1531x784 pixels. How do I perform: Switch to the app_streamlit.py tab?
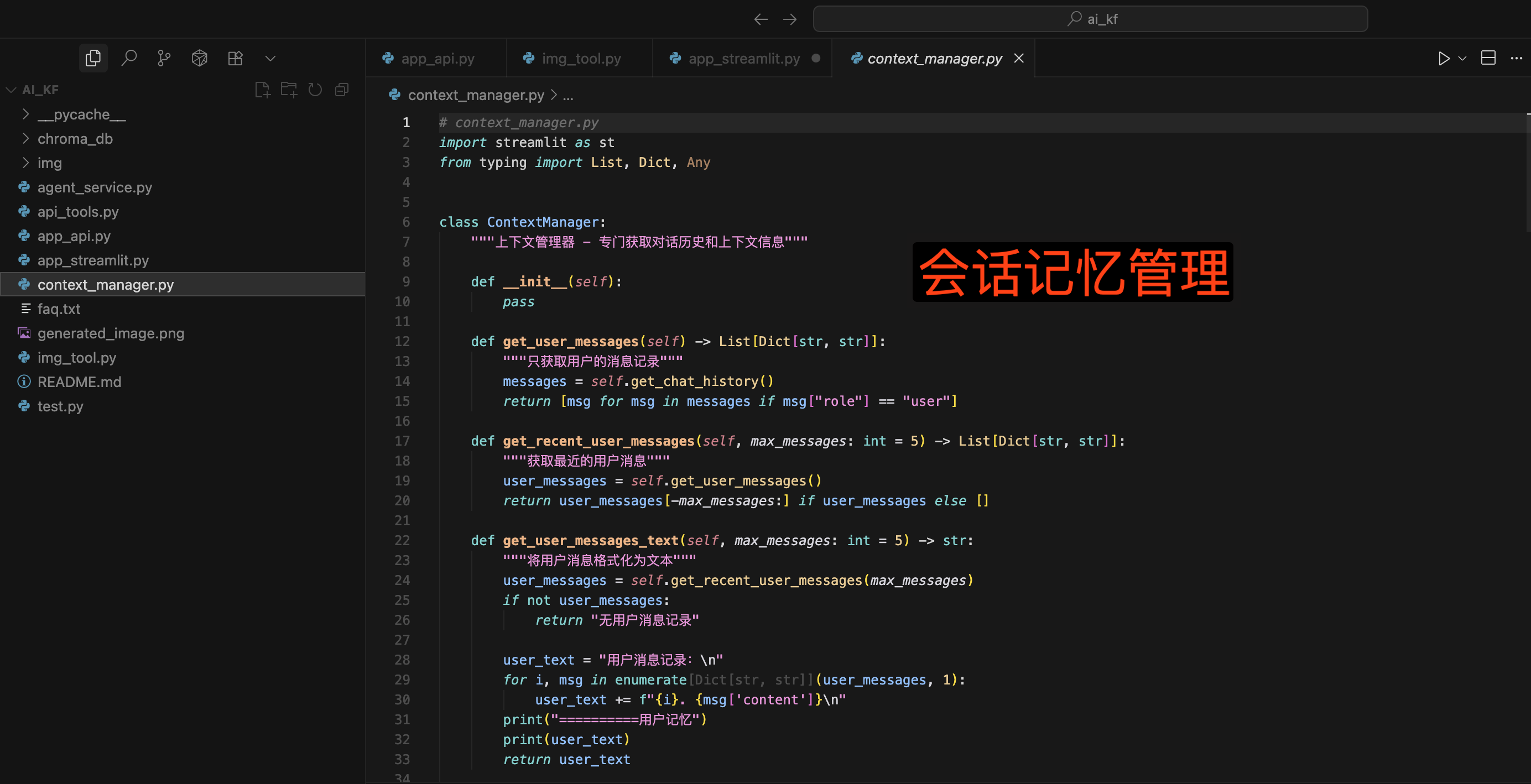[743, 58]
